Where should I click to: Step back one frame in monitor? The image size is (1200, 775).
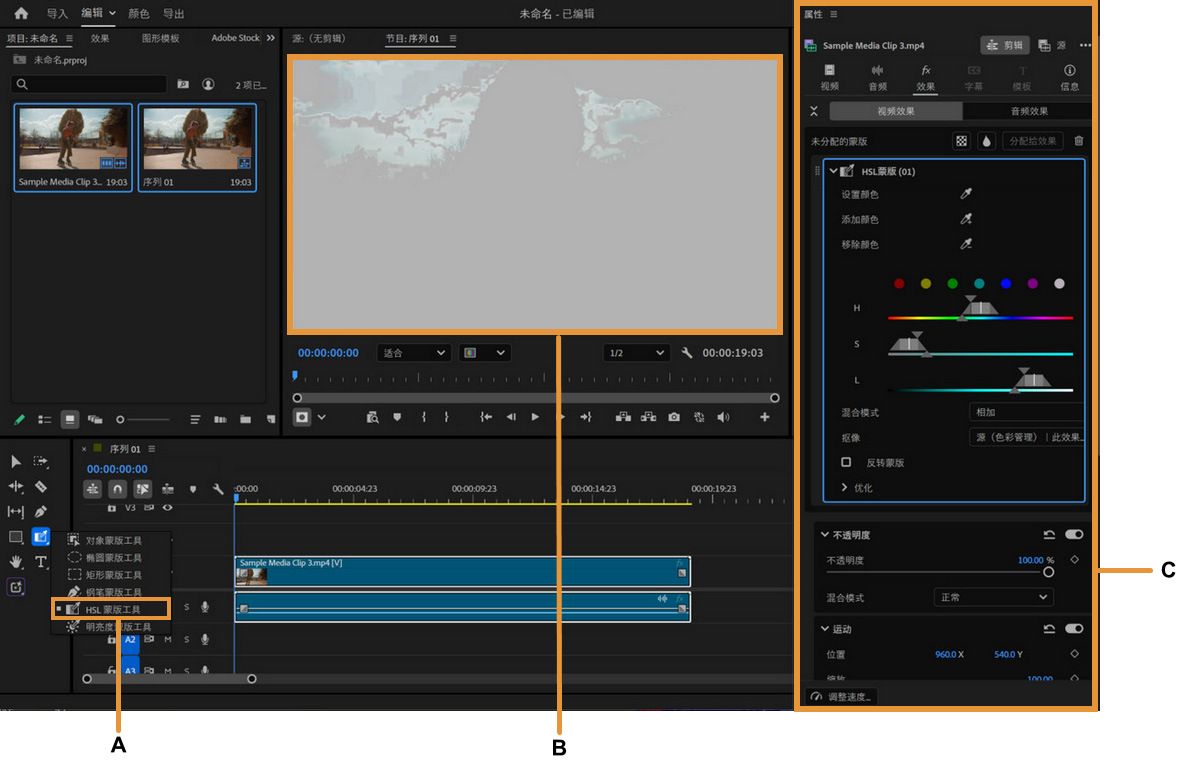[511, 417]
